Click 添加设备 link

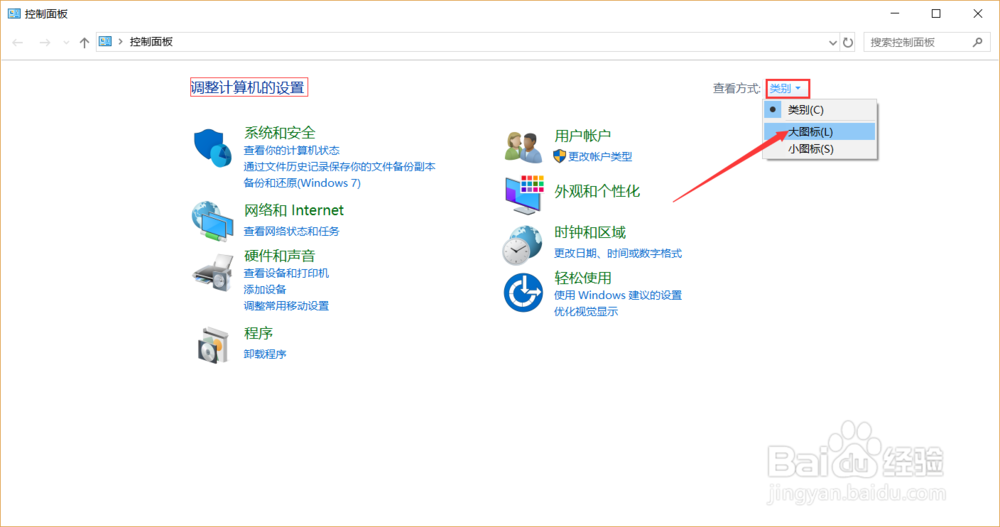tap(265, 290)
